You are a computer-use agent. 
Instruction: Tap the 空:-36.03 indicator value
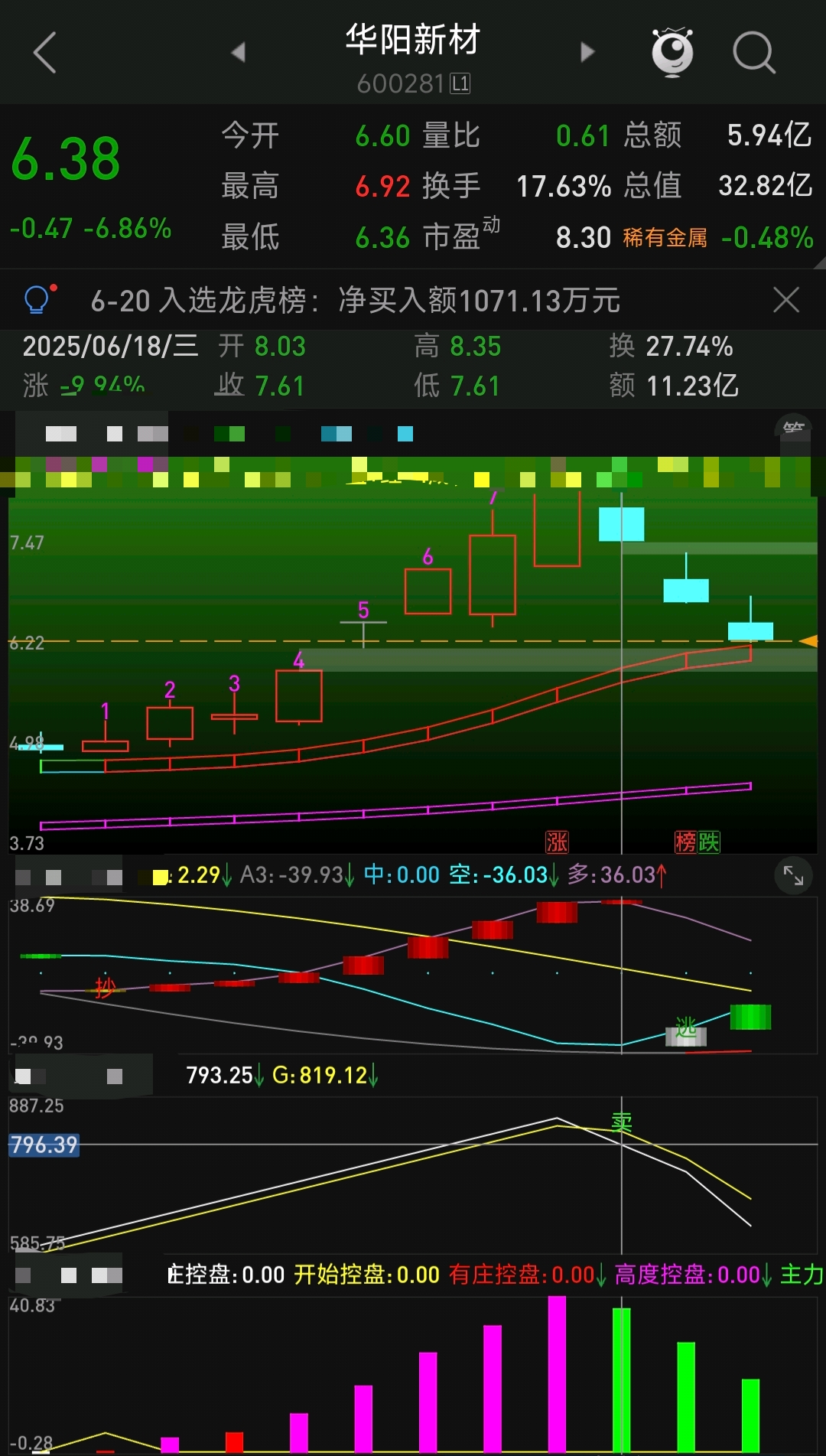click(x=504, y=875)
